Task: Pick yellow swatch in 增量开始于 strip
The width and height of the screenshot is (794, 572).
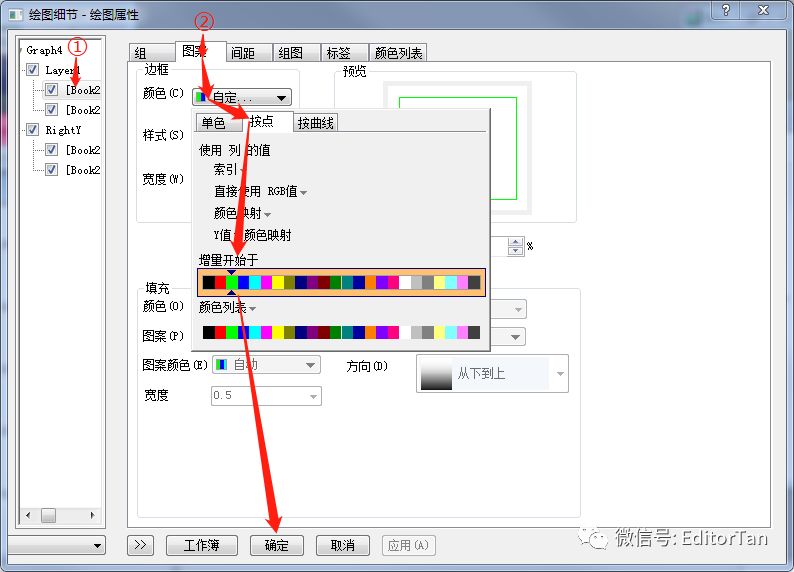Action: 278,282
